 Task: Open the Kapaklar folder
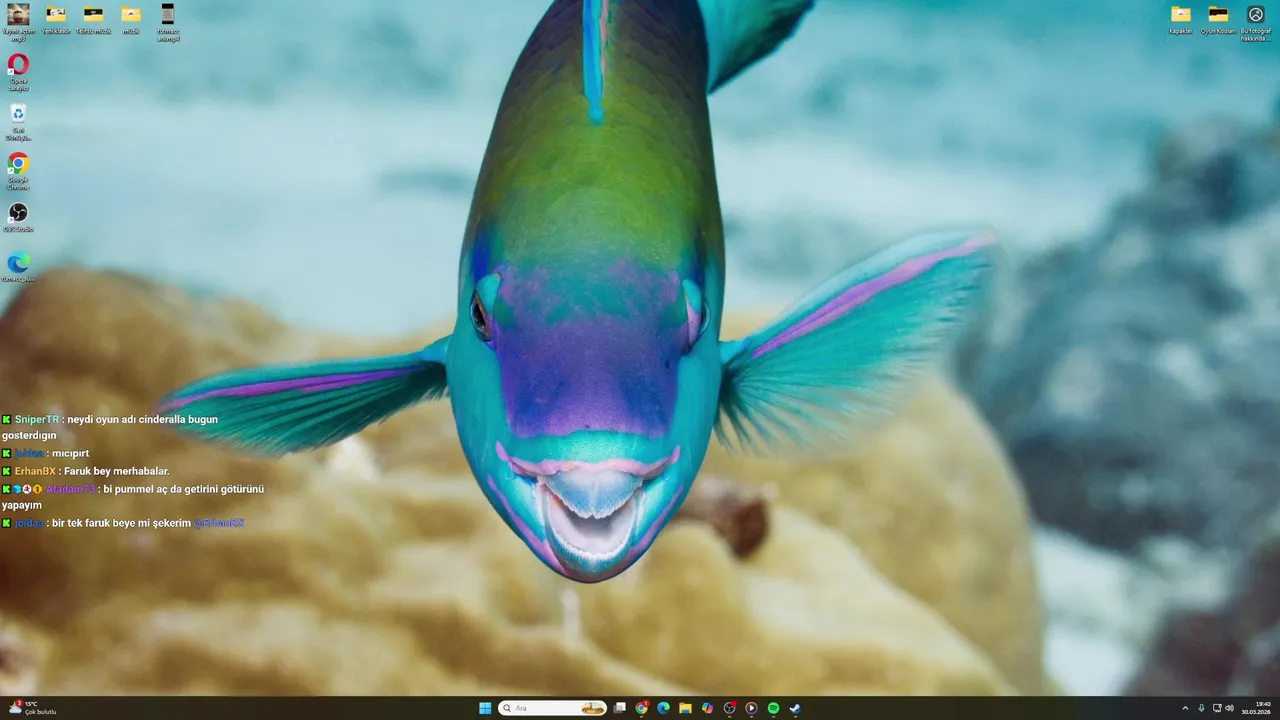point(1181,19)
